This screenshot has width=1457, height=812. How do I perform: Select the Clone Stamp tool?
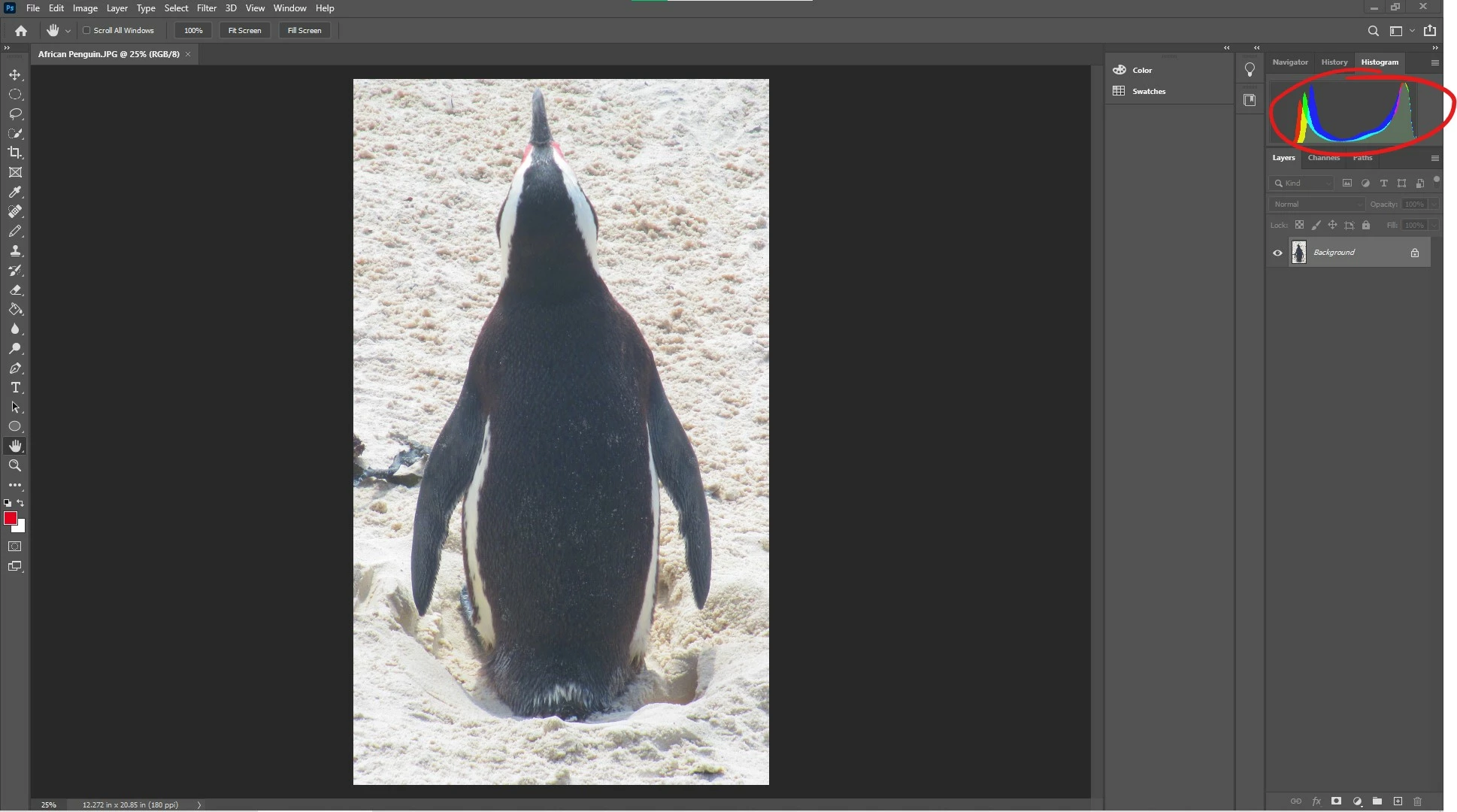point(15,251)
